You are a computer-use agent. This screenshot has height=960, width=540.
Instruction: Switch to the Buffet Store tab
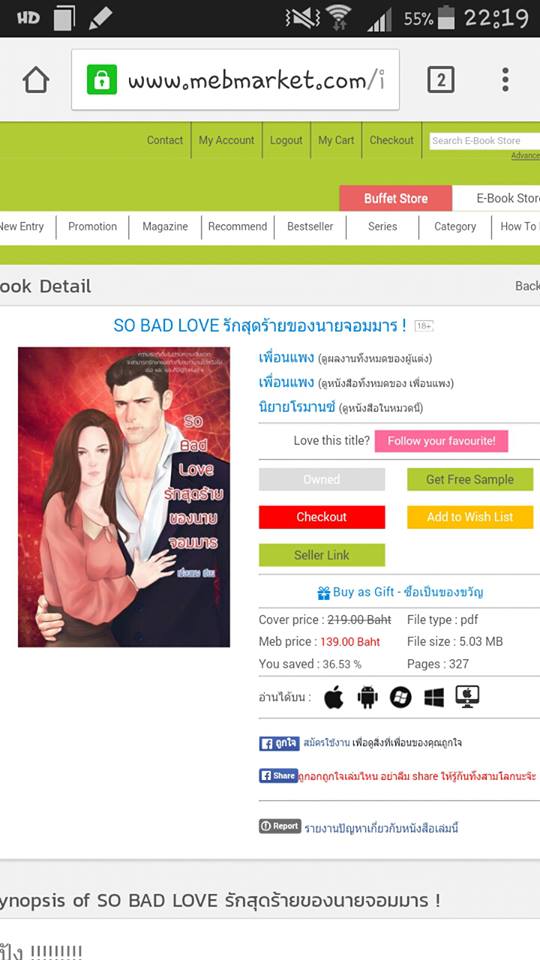point(396,198)
